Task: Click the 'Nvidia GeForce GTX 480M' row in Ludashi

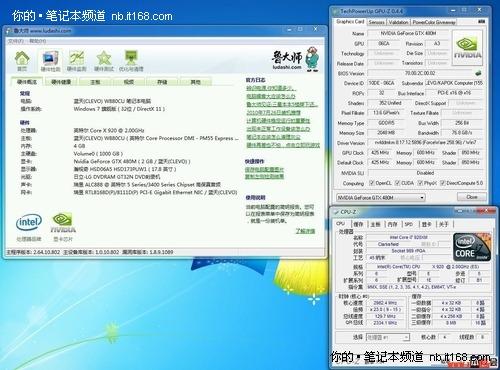Action: pyautogui.click(x=132, y=161)
